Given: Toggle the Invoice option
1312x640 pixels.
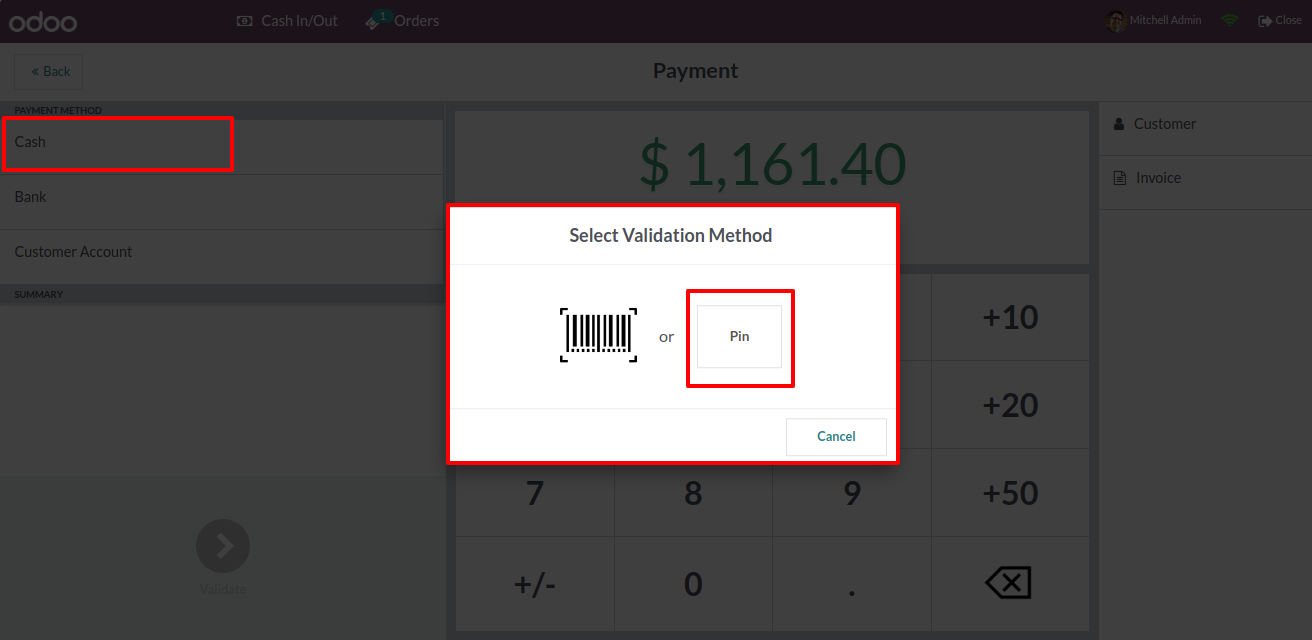Looking at the screenshot, I should 1158,178.
